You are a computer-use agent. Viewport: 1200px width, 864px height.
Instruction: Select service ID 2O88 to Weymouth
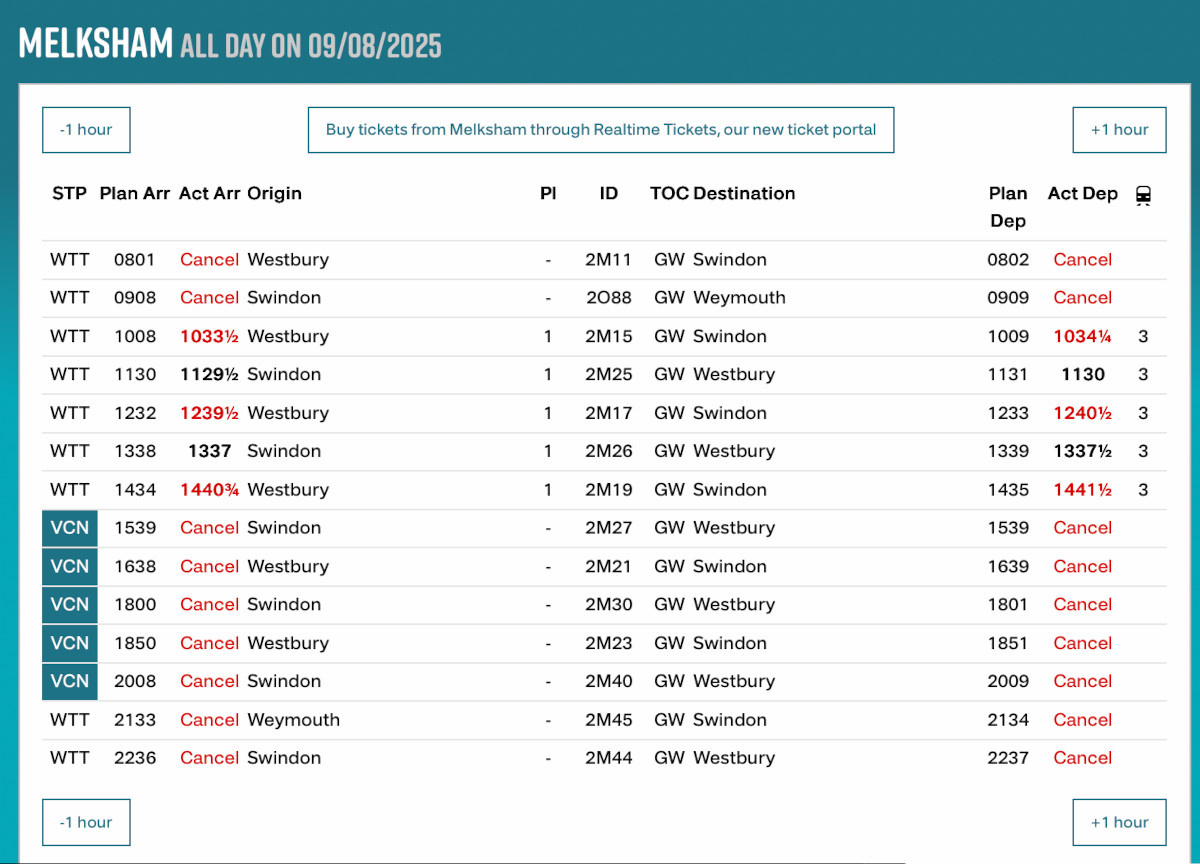point(608,298)
